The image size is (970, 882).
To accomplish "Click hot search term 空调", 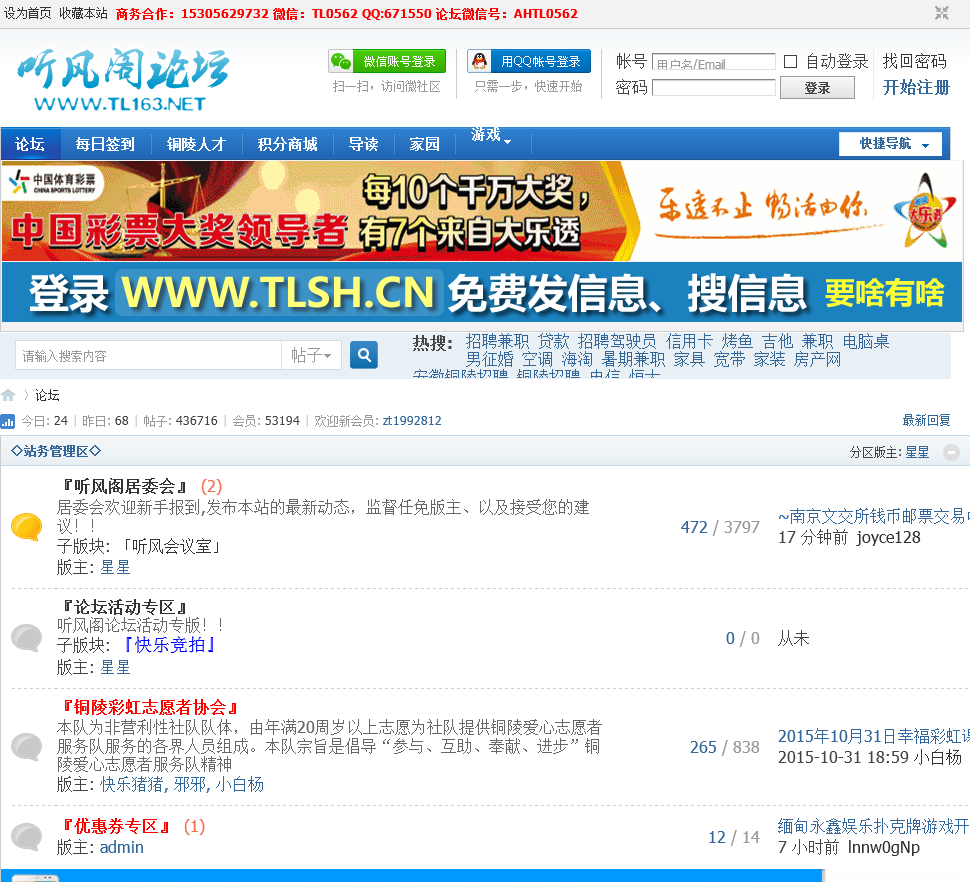I will [537, 359].
